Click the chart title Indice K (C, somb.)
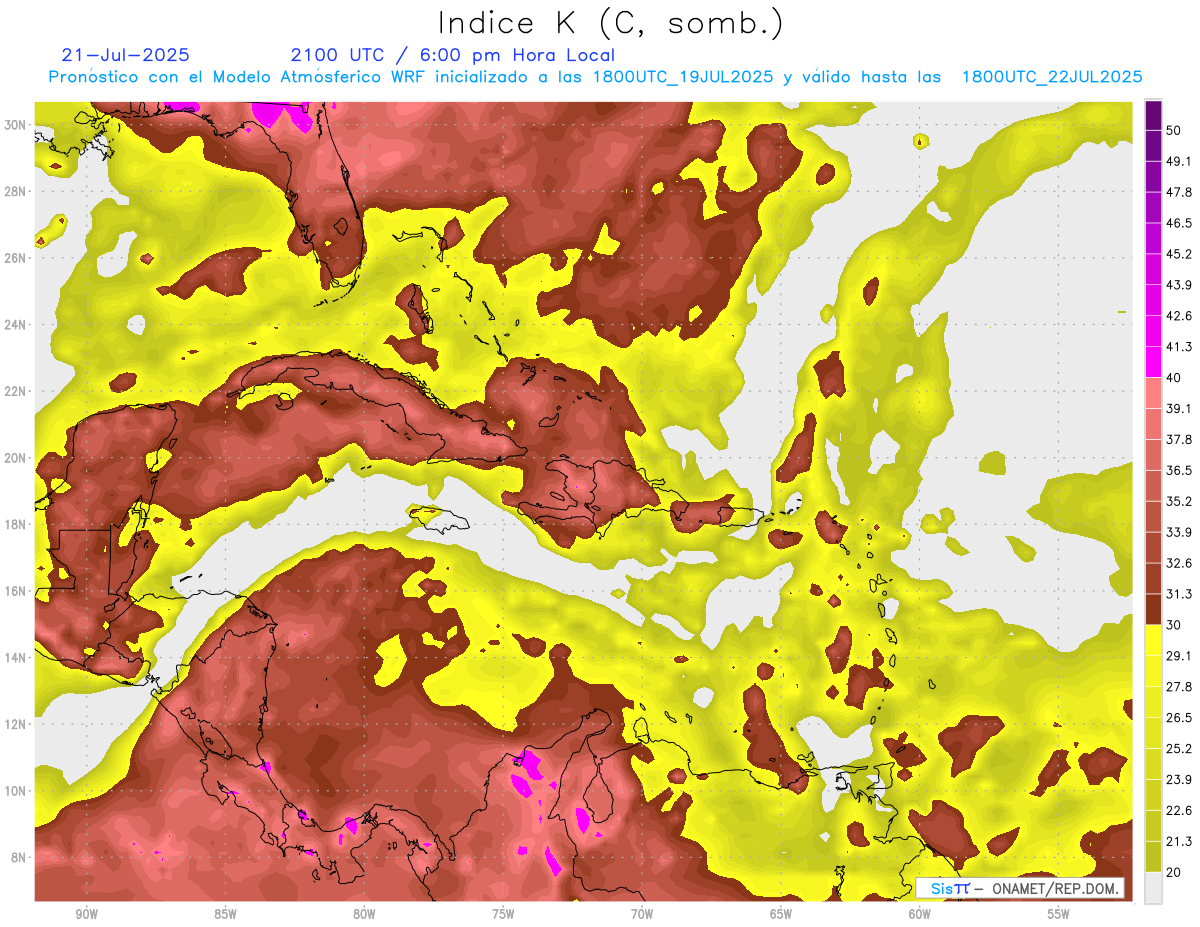1200x927 pixels. (610, 23)
